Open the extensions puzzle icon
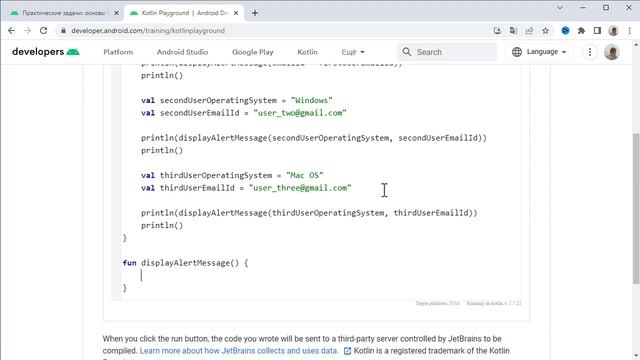This screenshot has height=360, width=640. (581, 31)
